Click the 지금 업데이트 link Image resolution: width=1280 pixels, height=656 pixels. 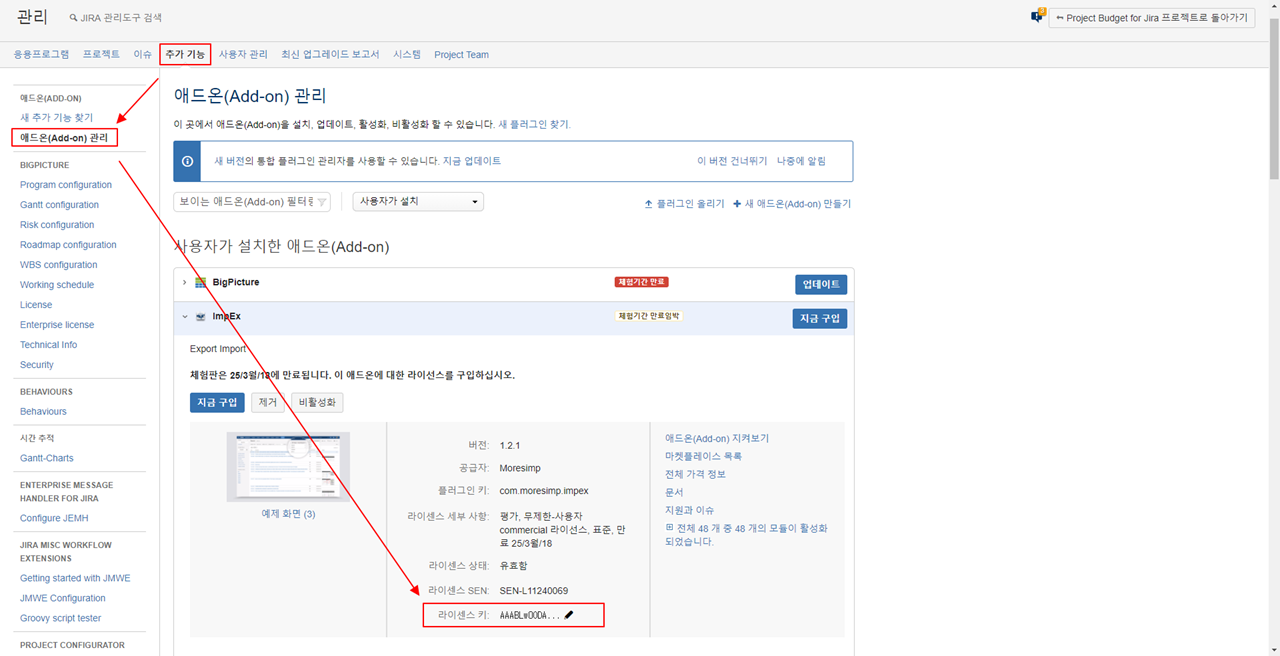472,161
